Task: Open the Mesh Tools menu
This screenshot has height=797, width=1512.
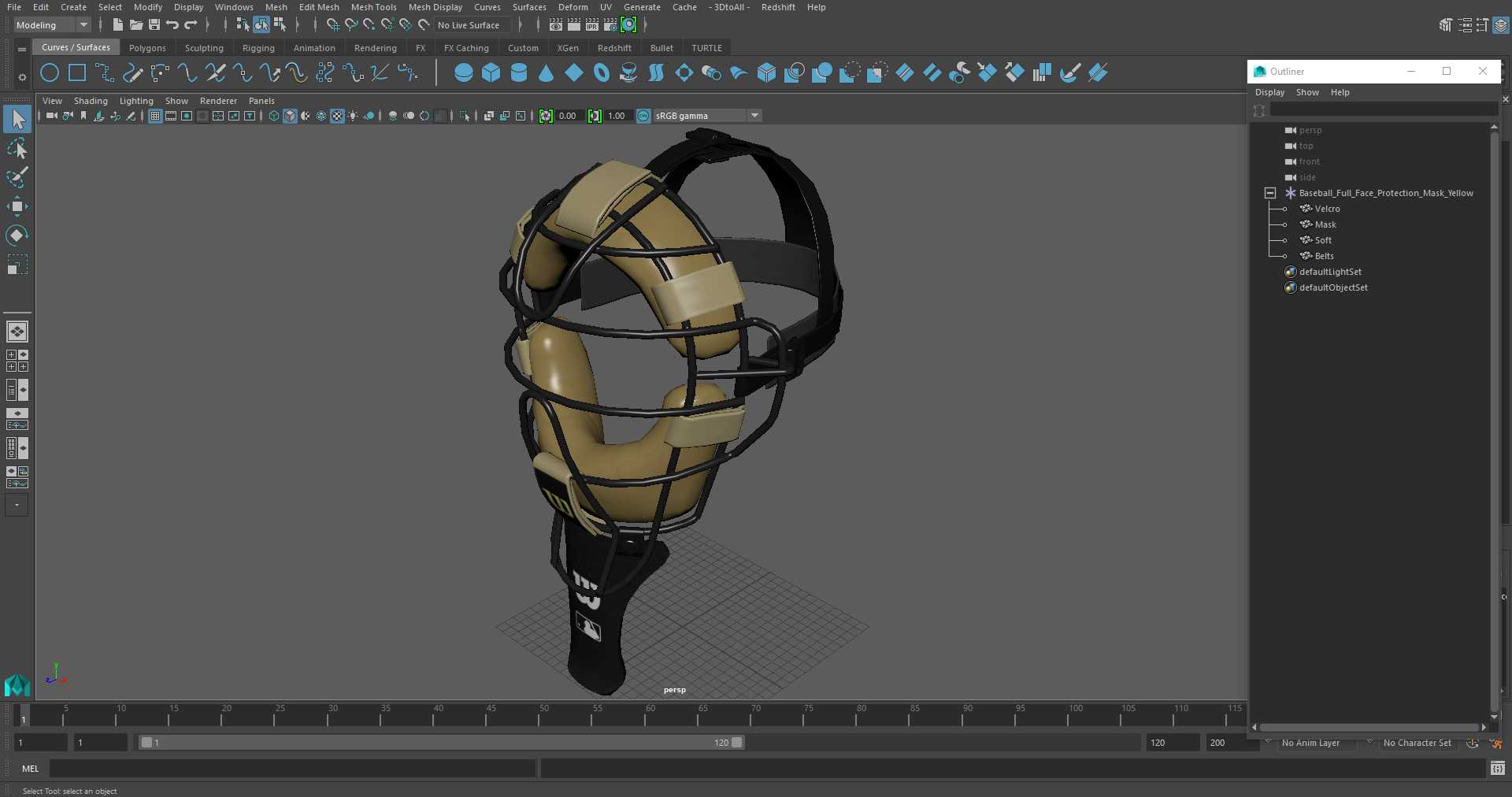Action: (373, 7)
